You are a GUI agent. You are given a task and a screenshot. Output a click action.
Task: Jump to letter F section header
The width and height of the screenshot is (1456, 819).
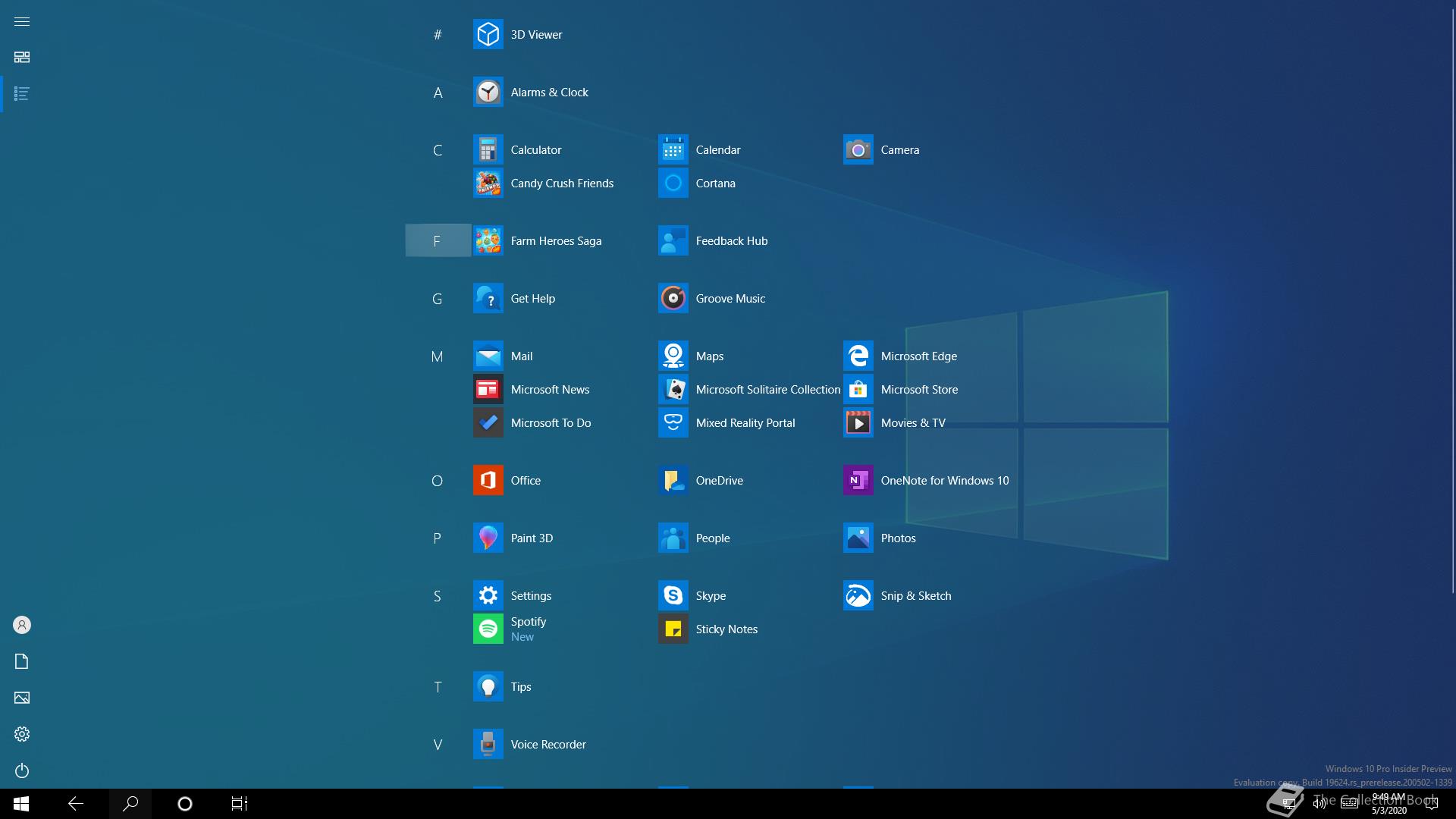click(438, 241)
